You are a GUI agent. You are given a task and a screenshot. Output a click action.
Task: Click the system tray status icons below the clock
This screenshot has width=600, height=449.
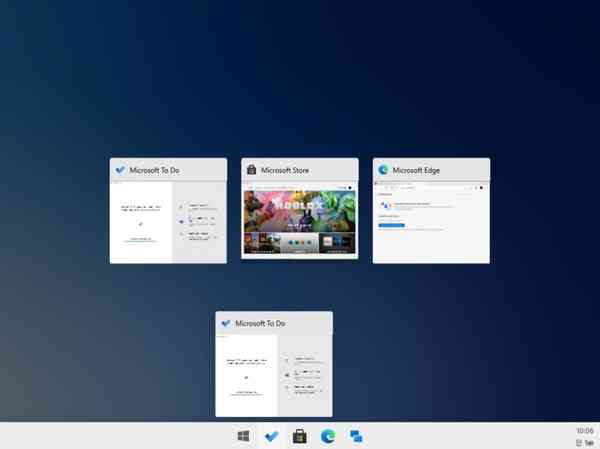click(x=584, y=442)
